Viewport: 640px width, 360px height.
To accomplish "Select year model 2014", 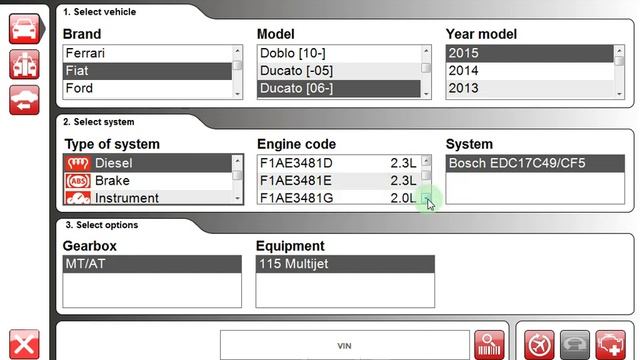I will (x=530, y=71).
